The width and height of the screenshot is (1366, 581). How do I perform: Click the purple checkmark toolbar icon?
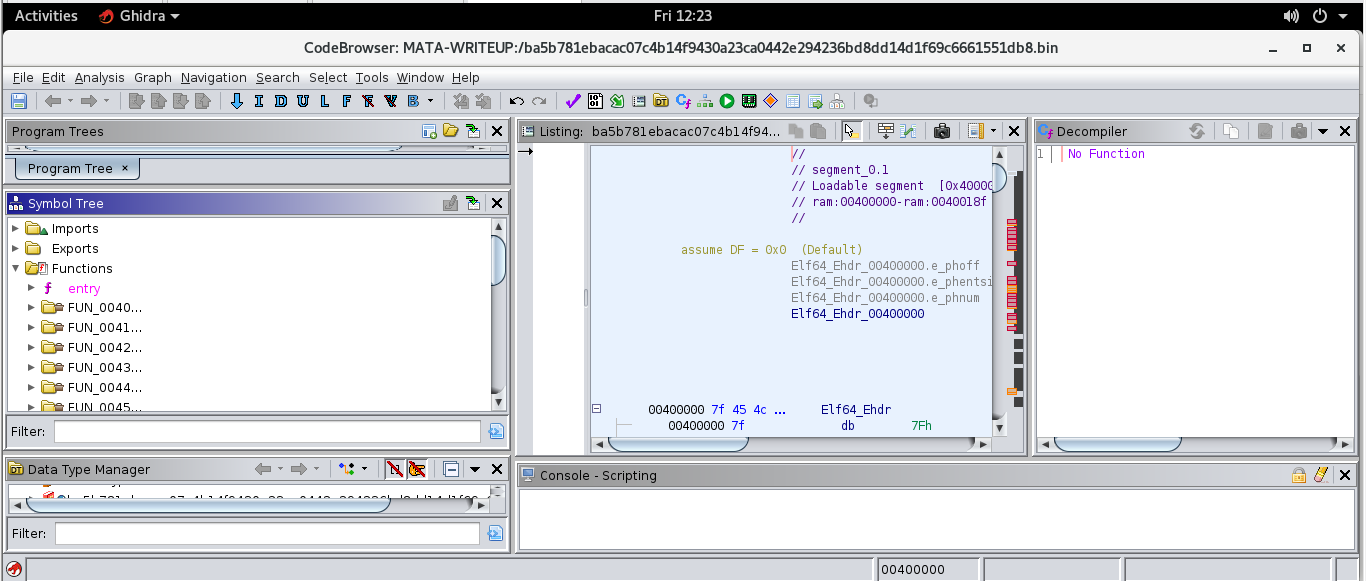pyautogui.click(x=573, y=101)
